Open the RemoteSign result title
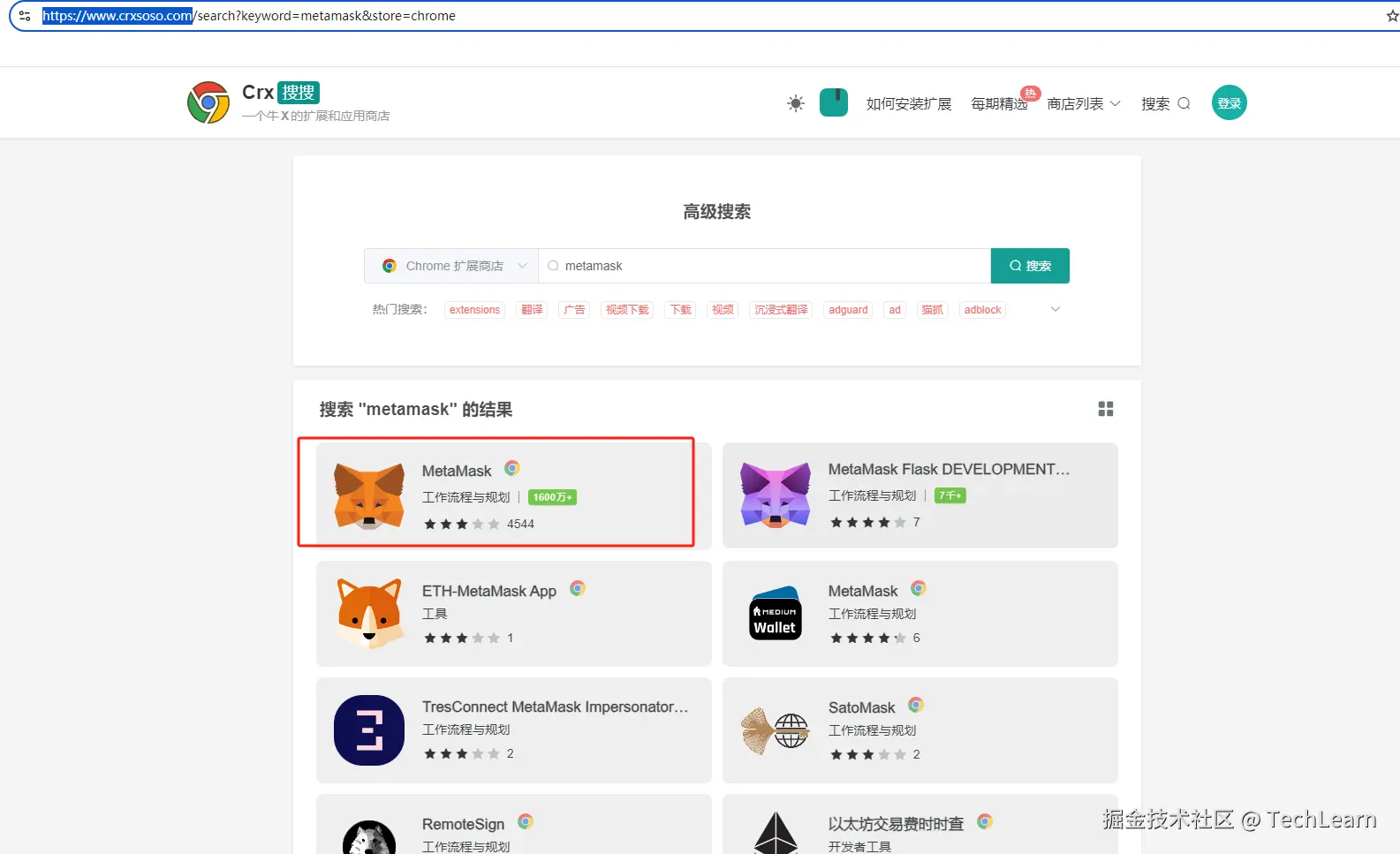This screenshot has width=1400, height=854. (463, 824)
